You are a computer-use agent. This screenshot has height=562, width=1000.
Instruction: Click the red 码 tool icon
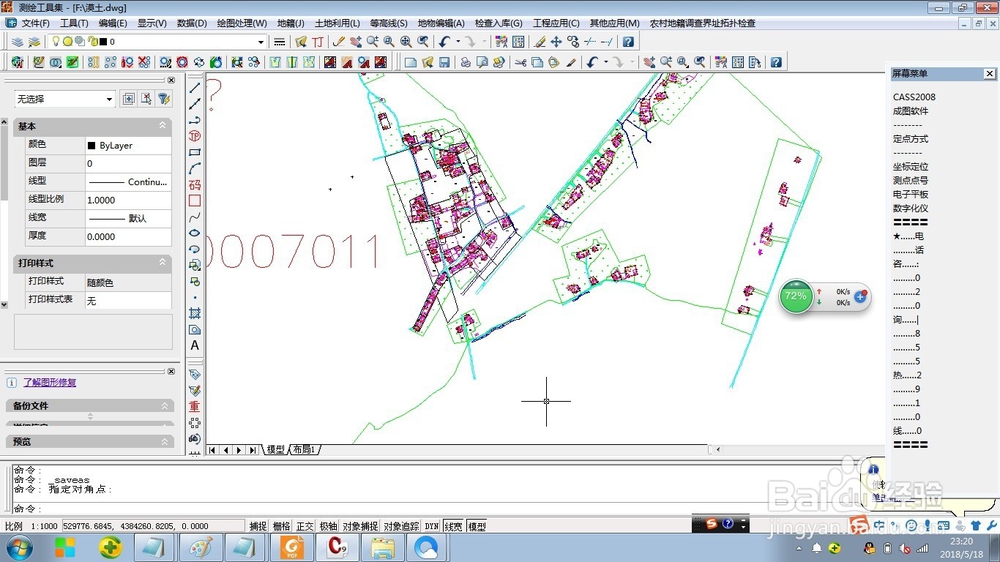coord(195,184)
